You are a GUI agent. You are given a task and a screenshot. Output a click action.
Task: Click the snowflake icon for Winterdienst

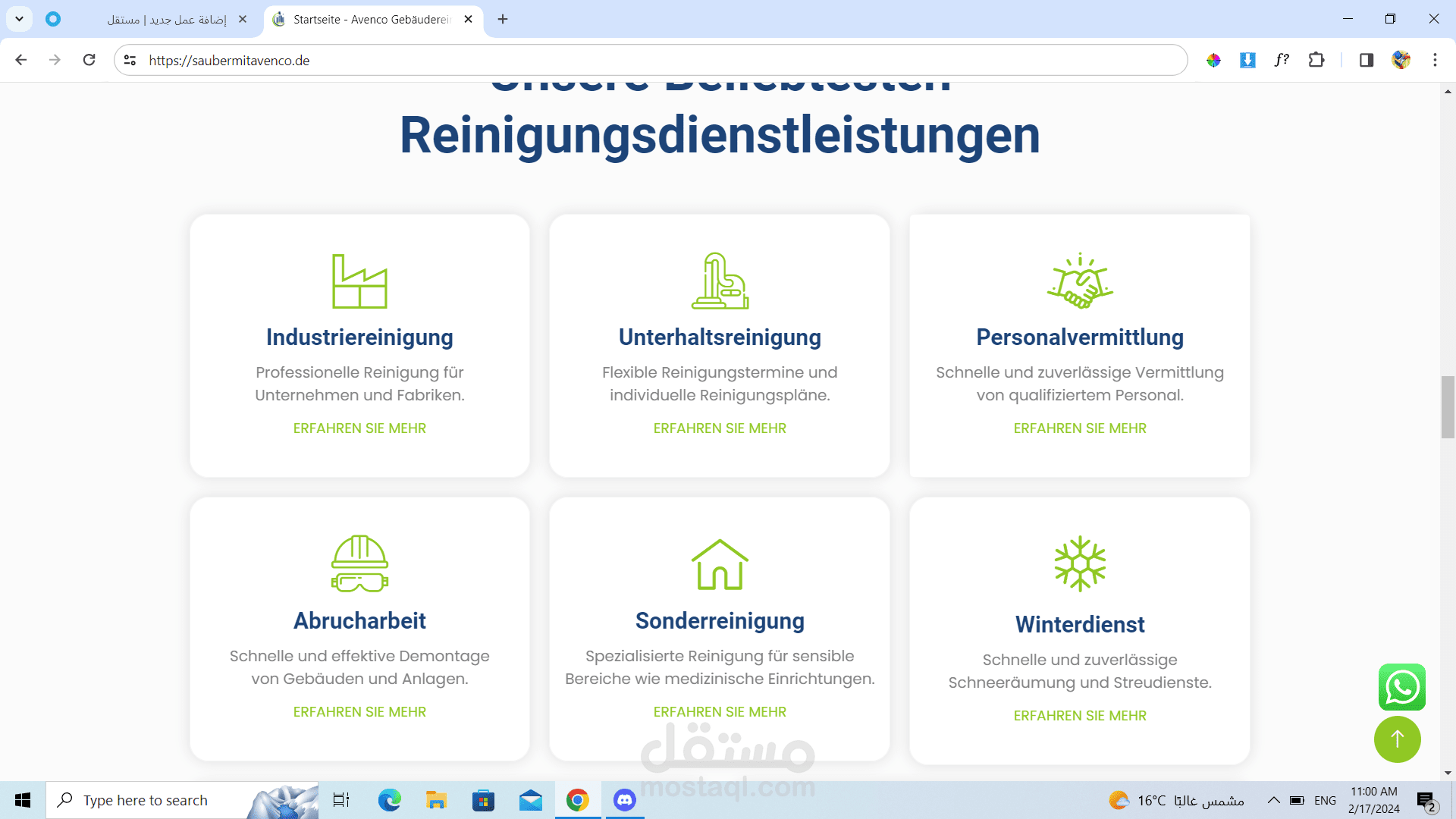click(1080, 564)
